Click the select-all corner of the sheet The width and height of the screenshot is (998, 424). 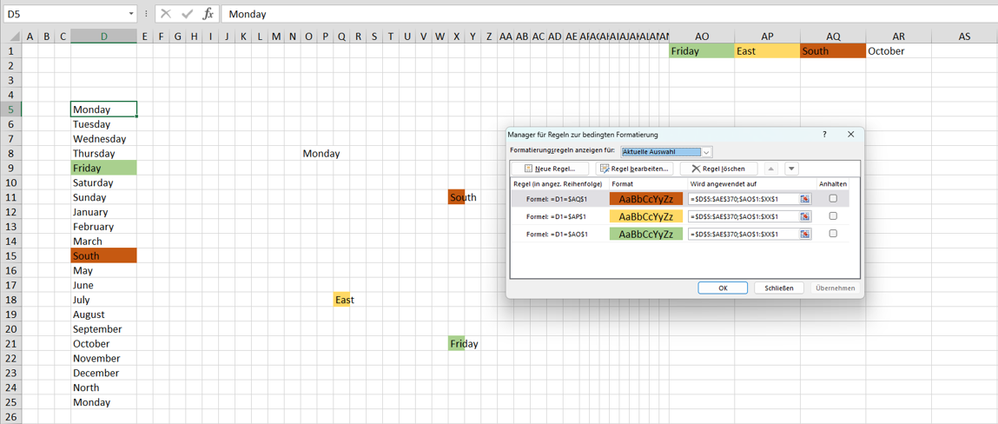(x=11, y=37)
